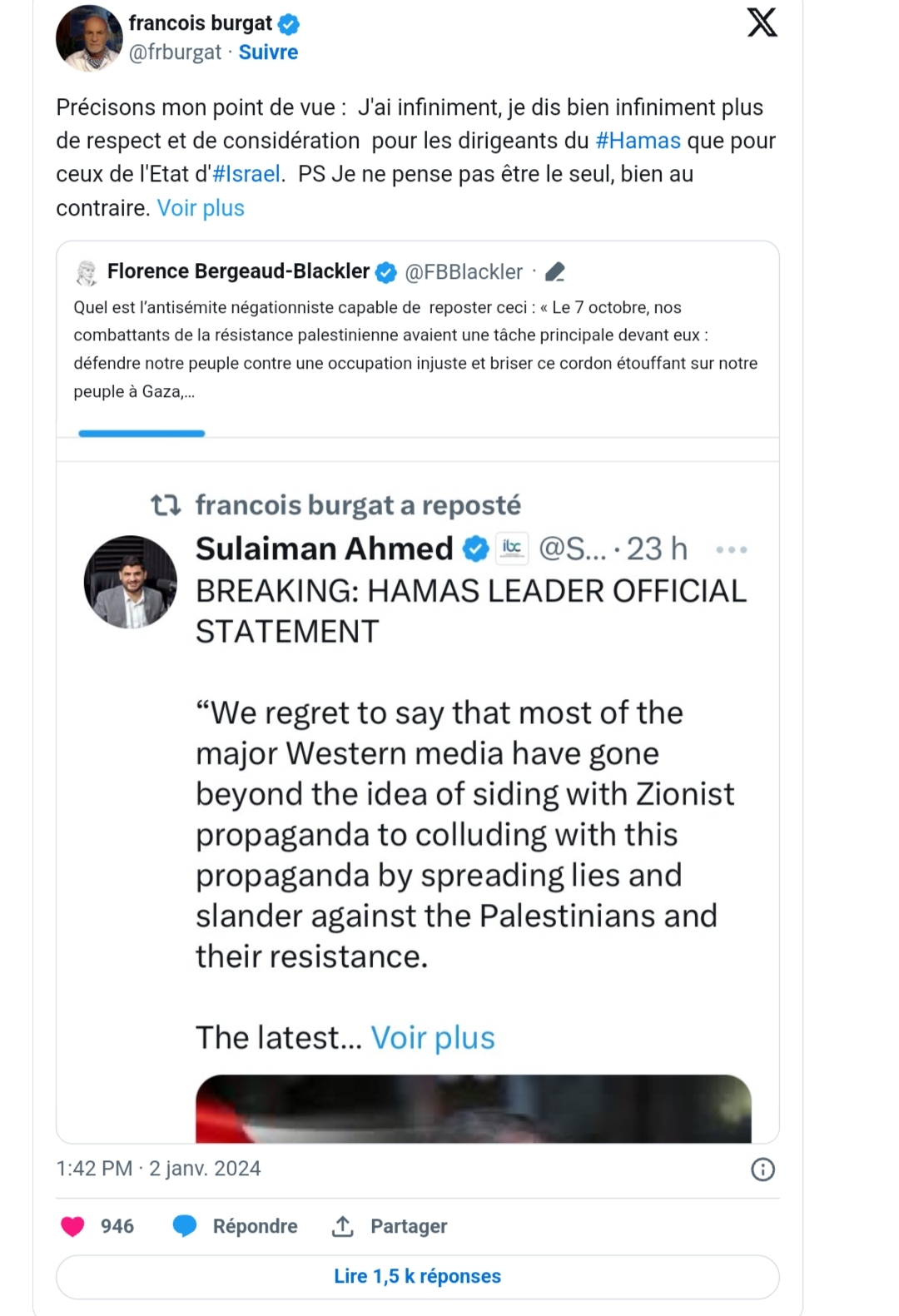Click the blue reply bubble icon
The image size is (899, 1316).
[x=185, y=1226]
